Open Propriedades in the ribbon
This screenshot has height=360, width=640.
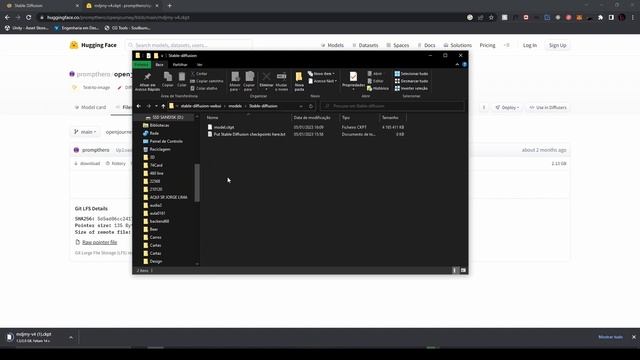pyautogui.click(x=353, y=77)
